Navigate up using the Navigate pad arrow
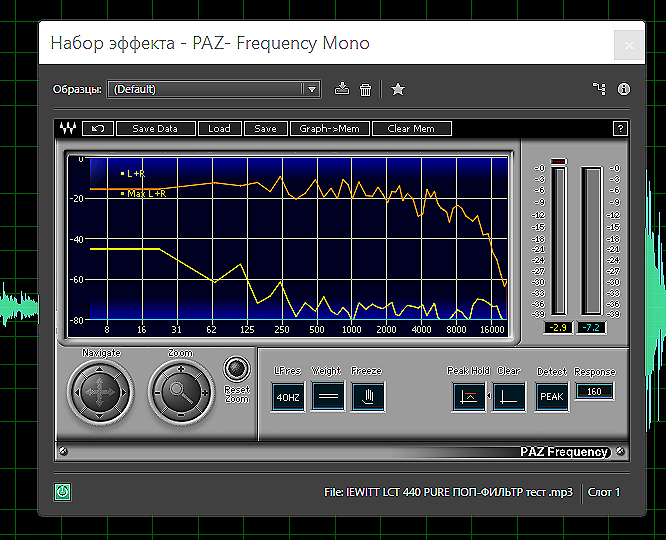Screen dimensions: 666x540 [x=99, y=369]
